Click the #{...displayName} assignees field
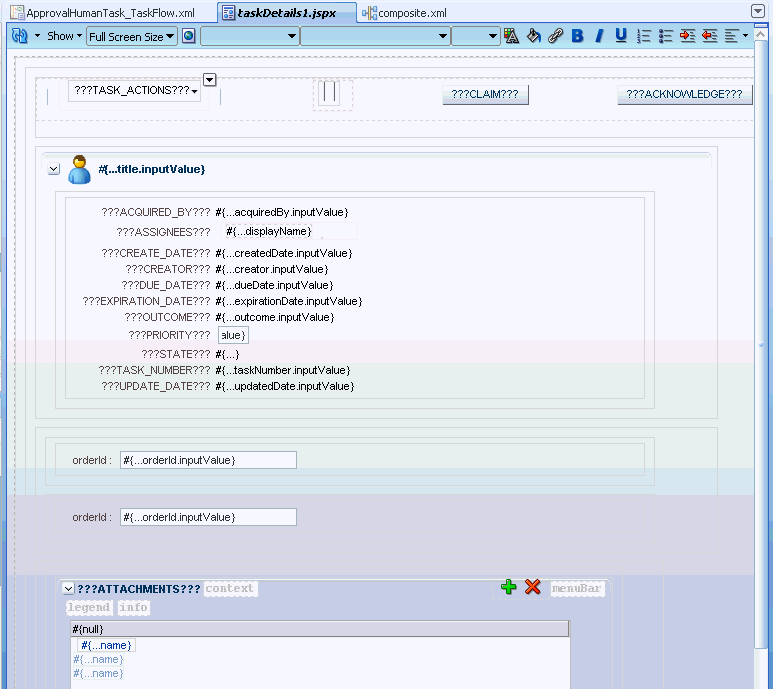 tap(269, 231)
